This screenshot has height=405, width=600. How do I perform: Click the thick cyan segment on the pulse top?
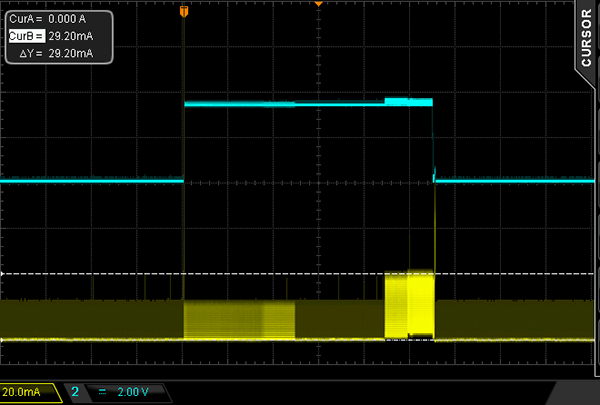(409, 101)
